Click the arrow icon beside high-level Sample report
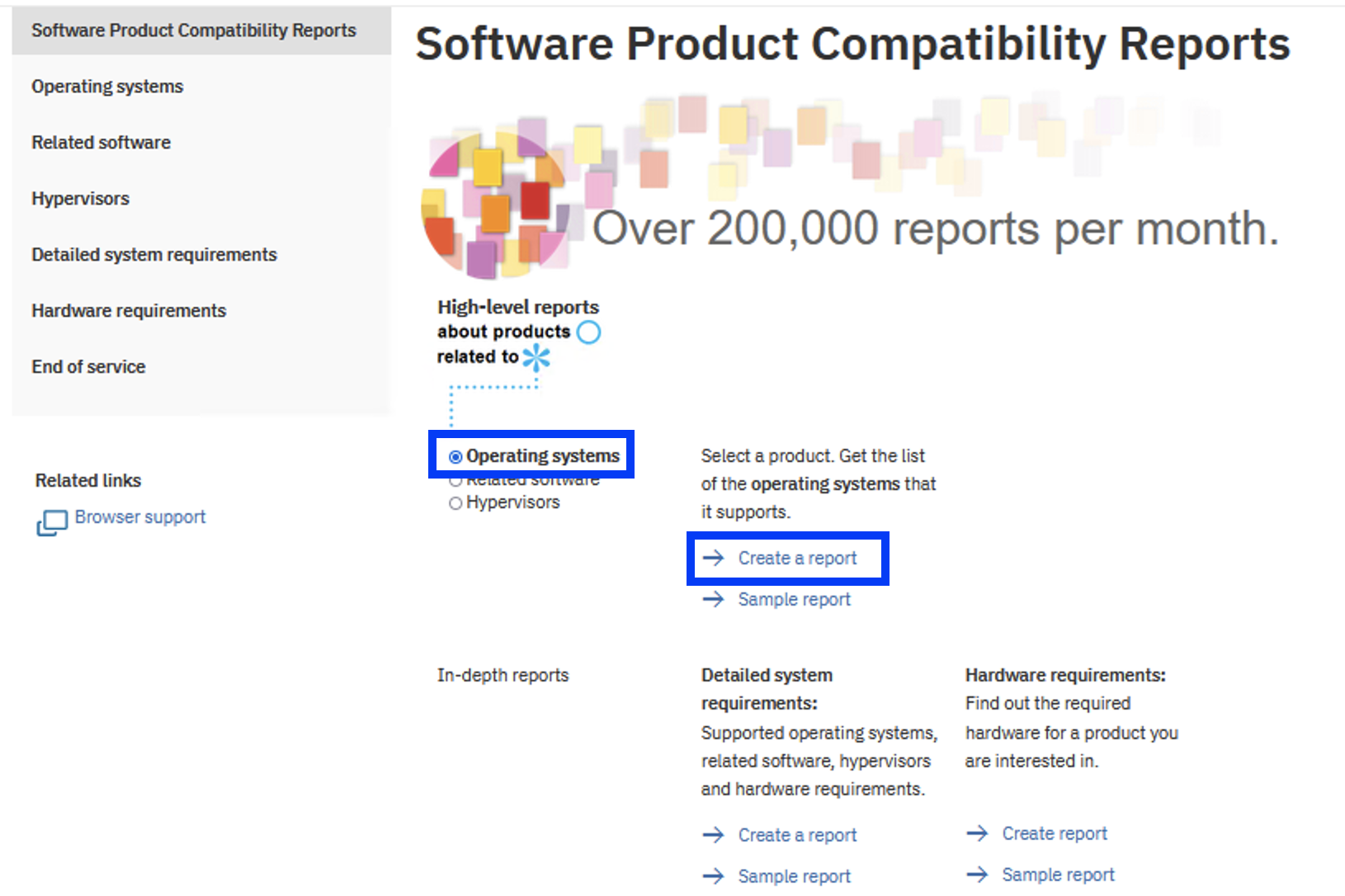1345x896 pixels. pyautogui.click(x=713, y=600)
